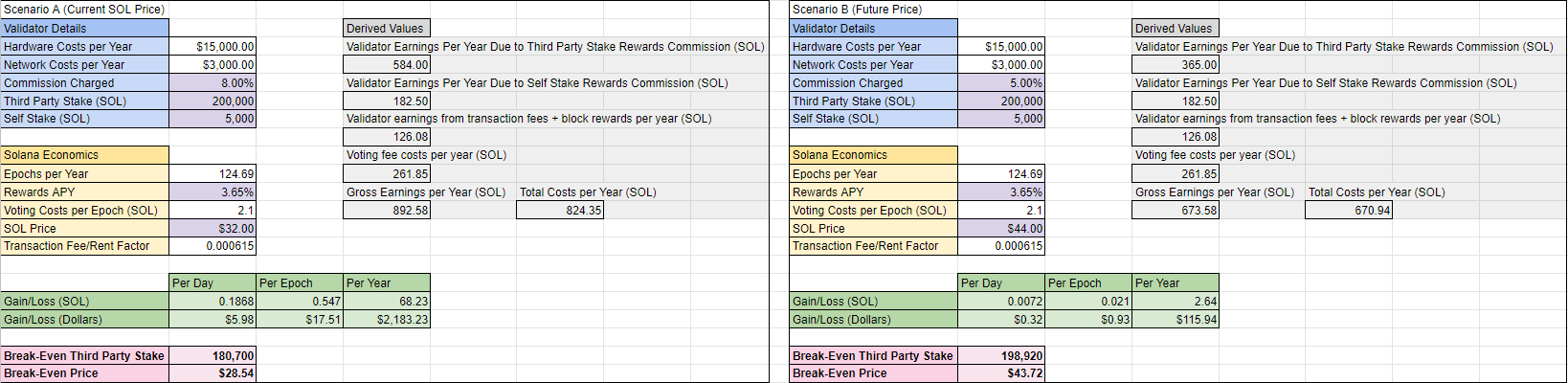The width and height of the screenshot is (1568, 383).
Task: Select Scenario A's Hardware Costs value $15,000.00
Action: point(213,47)
